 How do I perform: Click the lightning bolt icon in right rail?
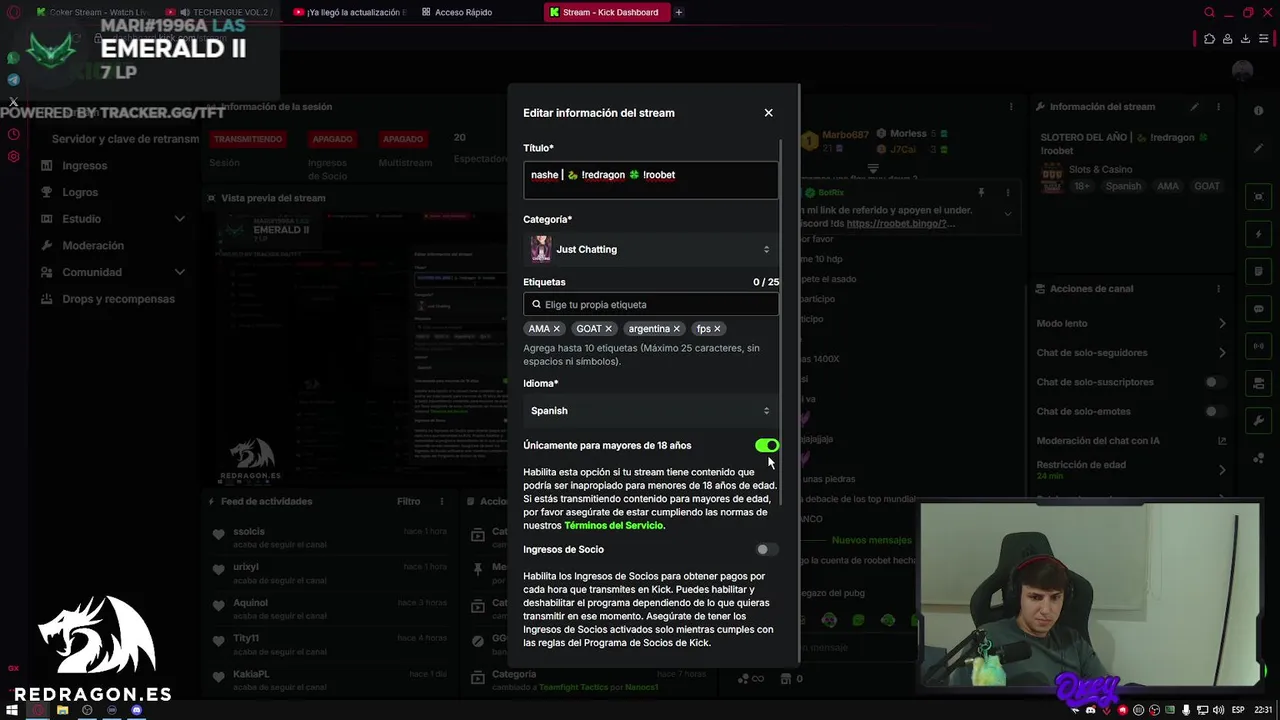[x=1259, y=234]
